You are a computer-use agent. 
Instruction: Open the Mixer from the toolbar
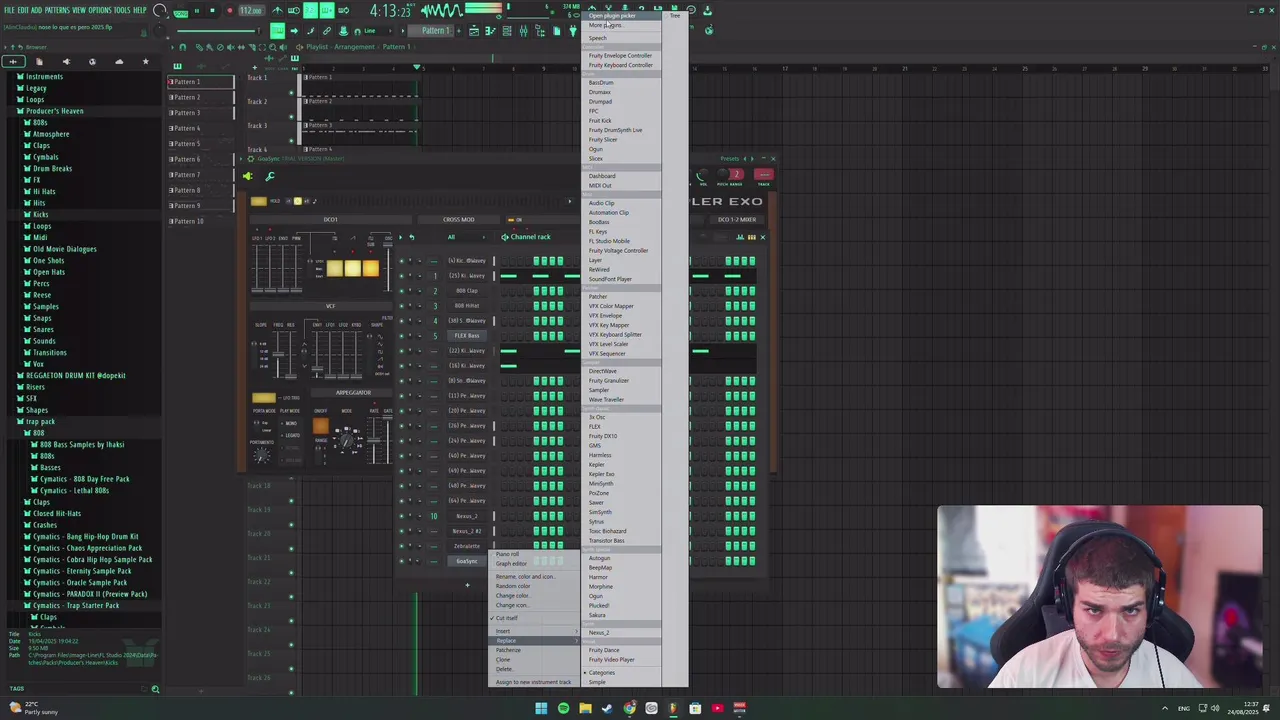coord(523,31)
